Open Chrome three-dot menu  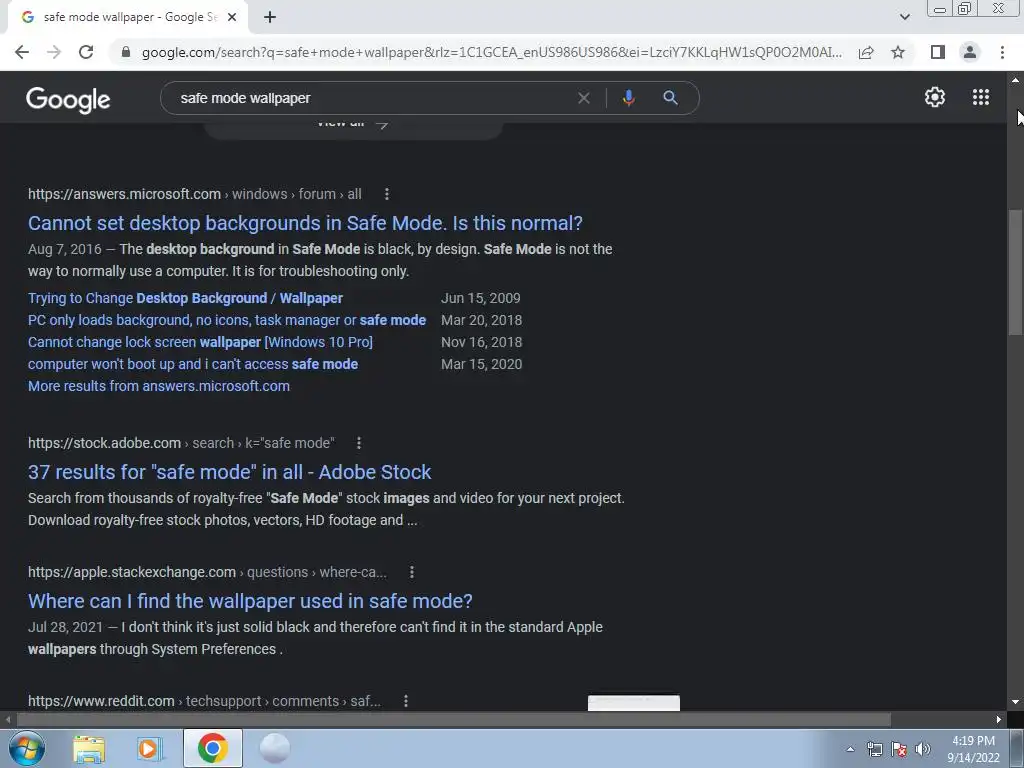point(1002,52)
